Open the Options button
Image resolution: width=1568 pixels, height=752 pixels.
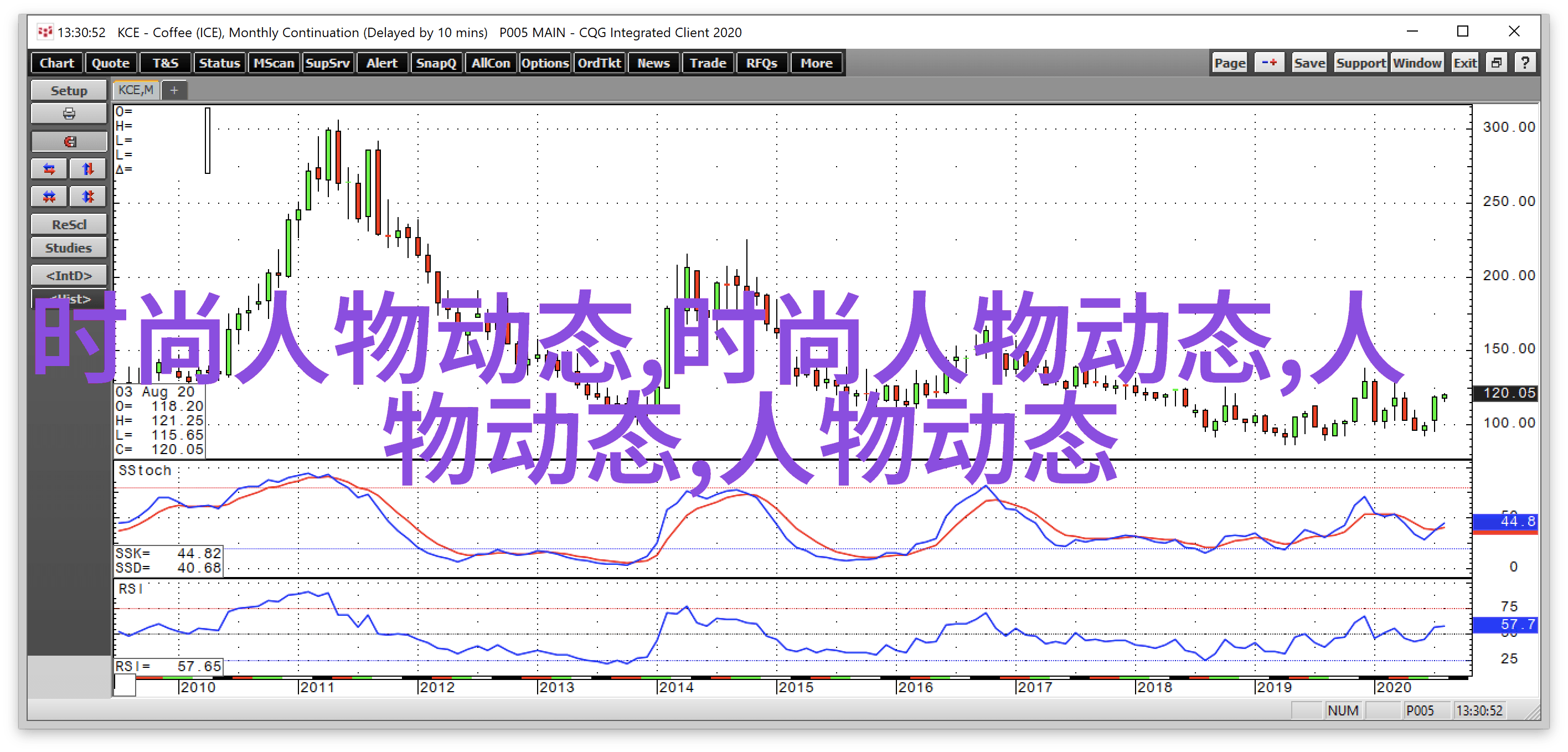pyautogui.click(x=545, y=63)
